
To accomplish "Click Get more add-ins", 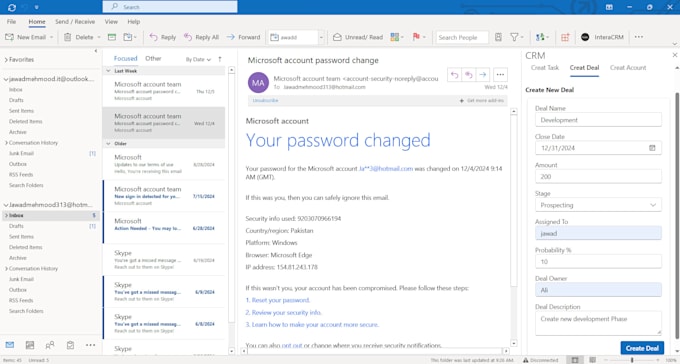I will click(482, 101).
